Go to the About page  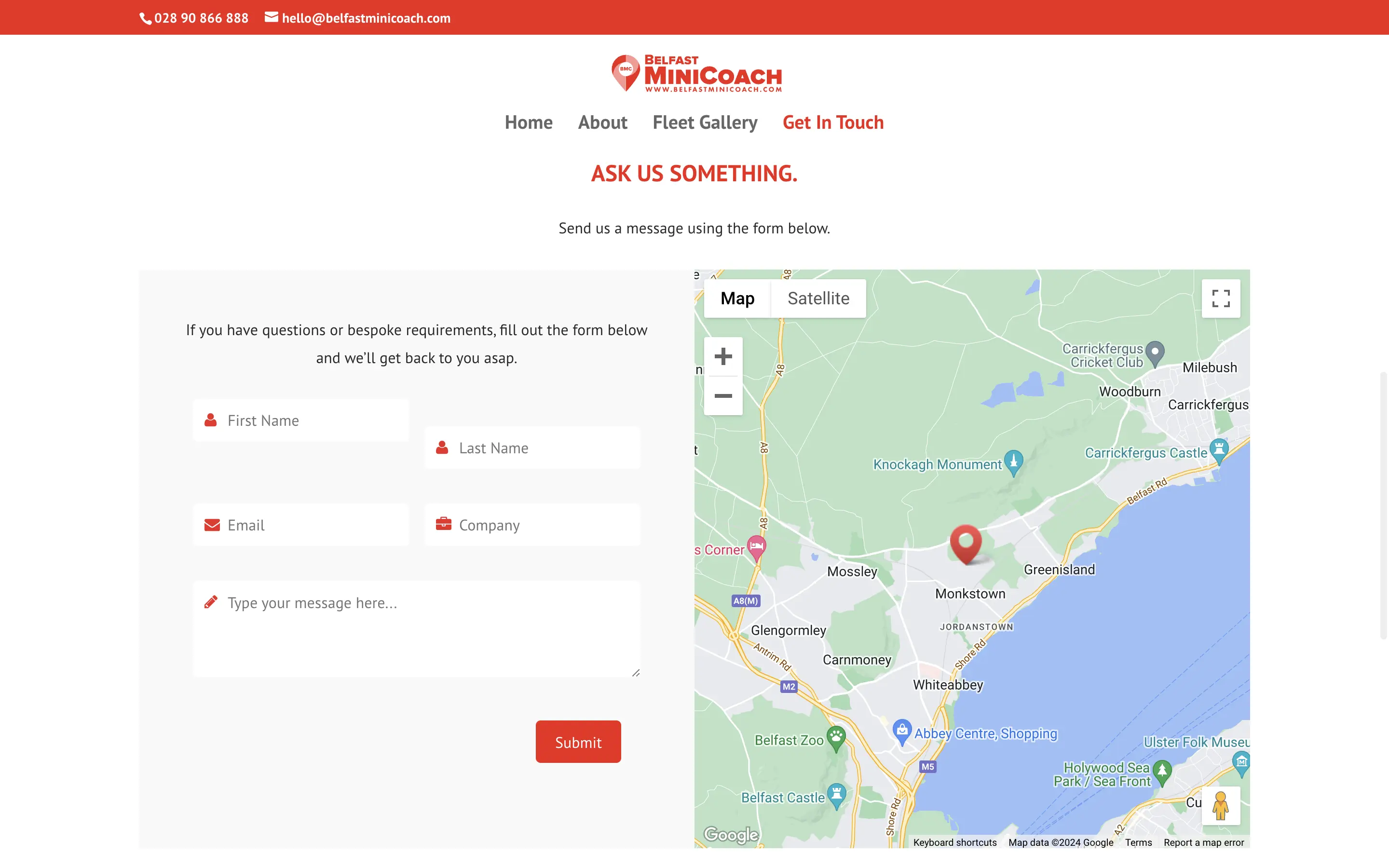tap(602, 122)
